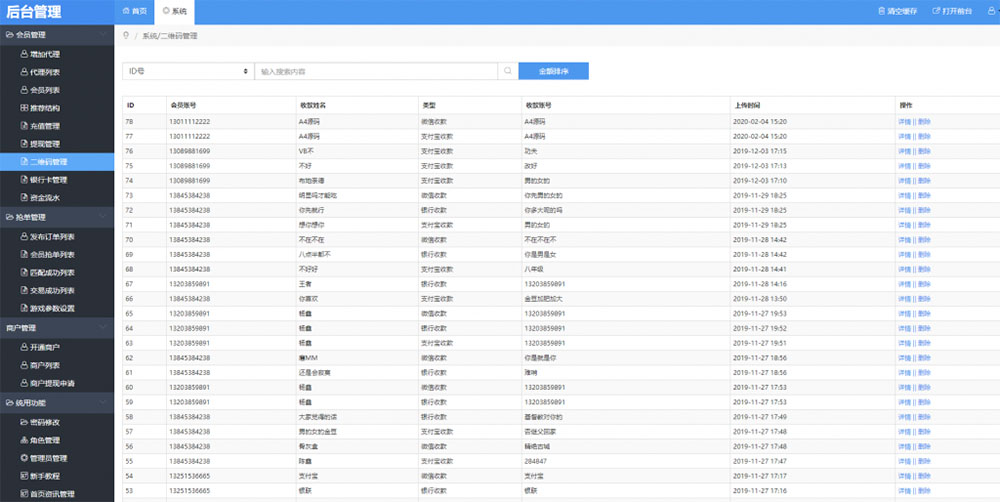
Task: Click 详情 link for row ID 65
Action: [904, 313]
